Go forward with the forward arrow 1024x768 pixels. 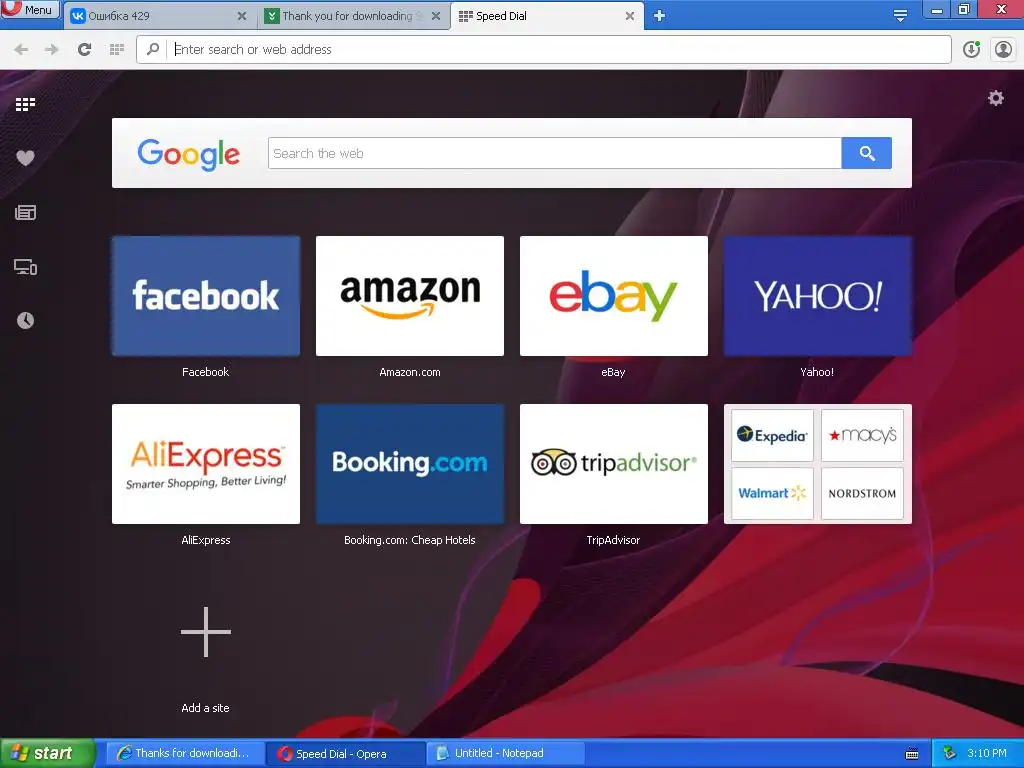coord(52,49)
